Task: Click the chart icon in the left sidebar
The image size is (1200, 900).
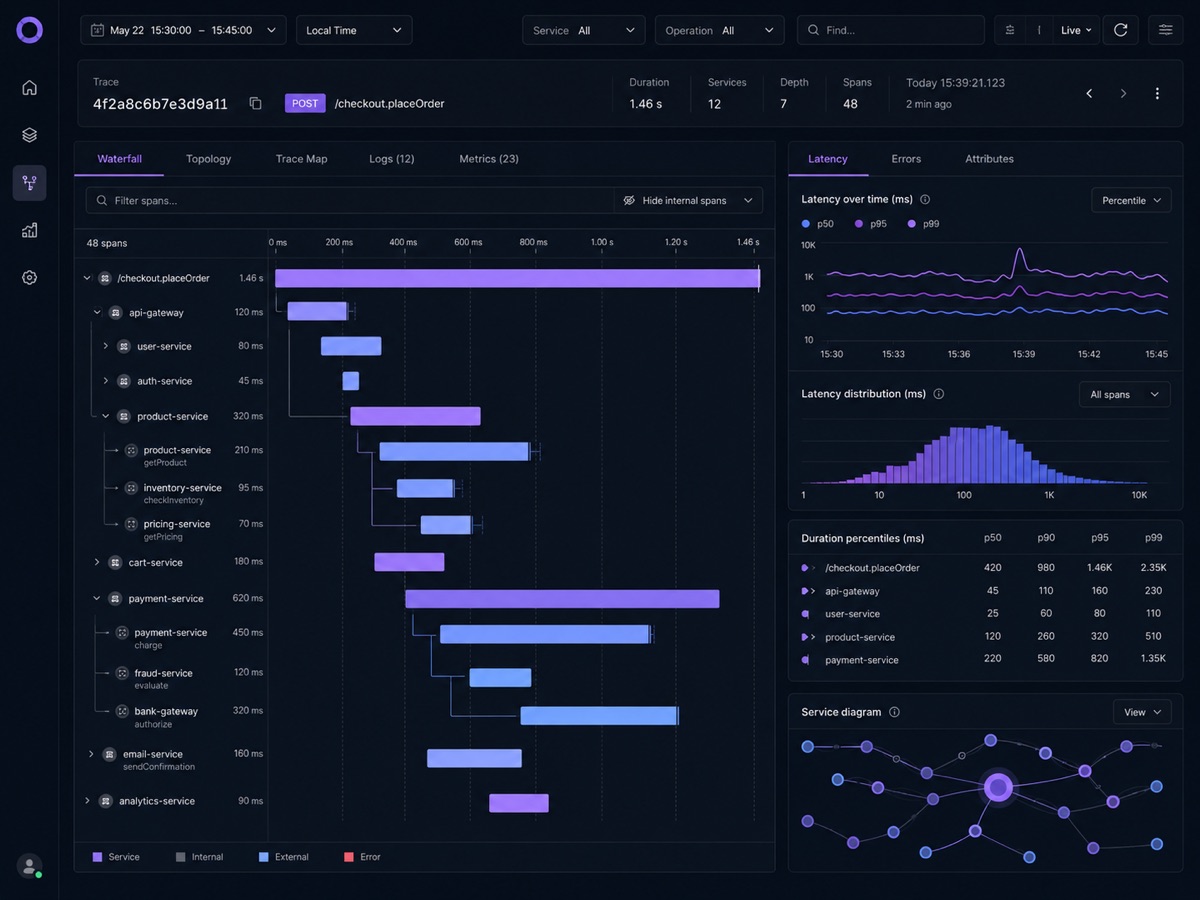Action: [29, 230]
